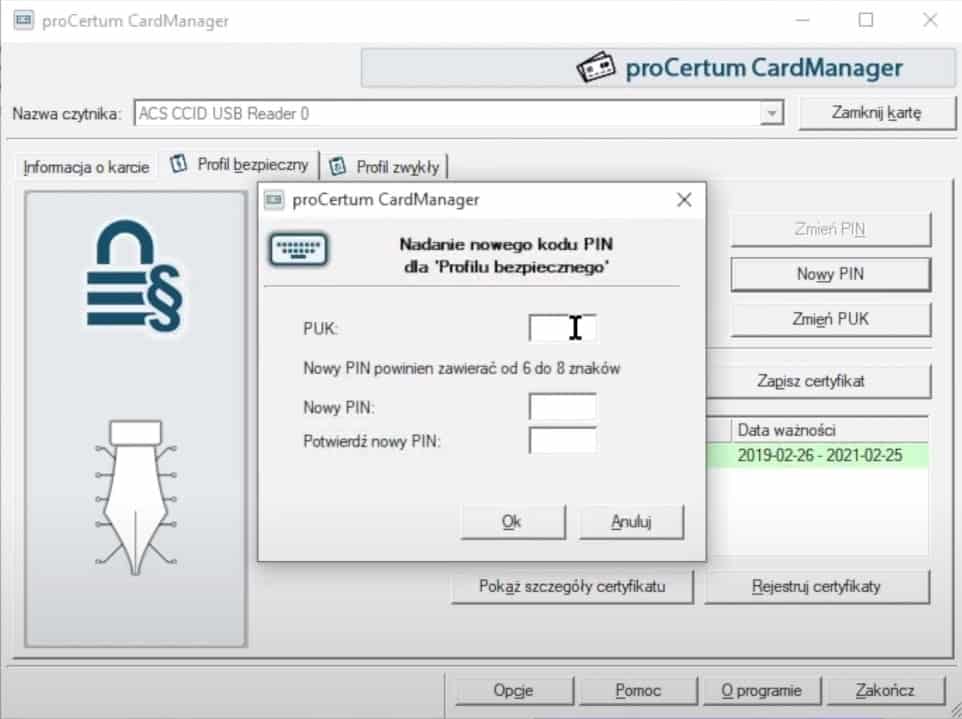Screen dimensions: 962x719
Task: Confirm the new PIN with Ok
Action: [x=513, y=521]
